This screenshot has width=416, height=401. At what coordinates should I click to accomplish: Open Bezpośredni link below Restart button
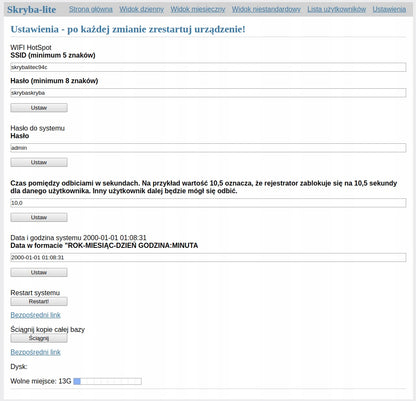point(36,315)
